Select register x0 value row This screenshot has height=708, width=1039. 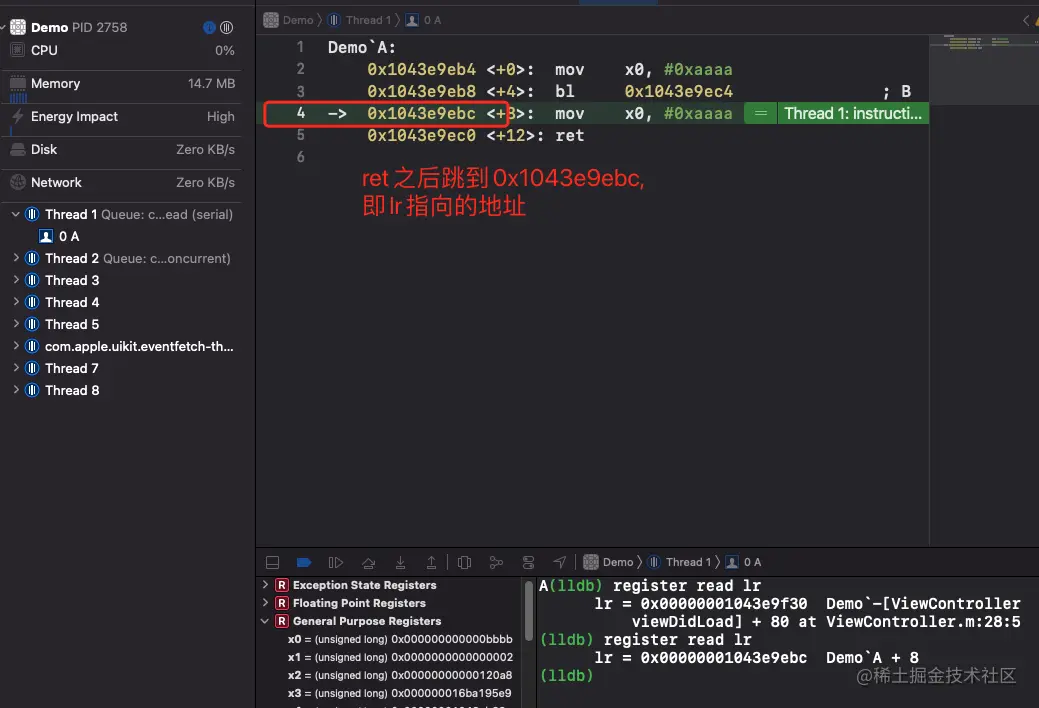[x=400, y=640]
